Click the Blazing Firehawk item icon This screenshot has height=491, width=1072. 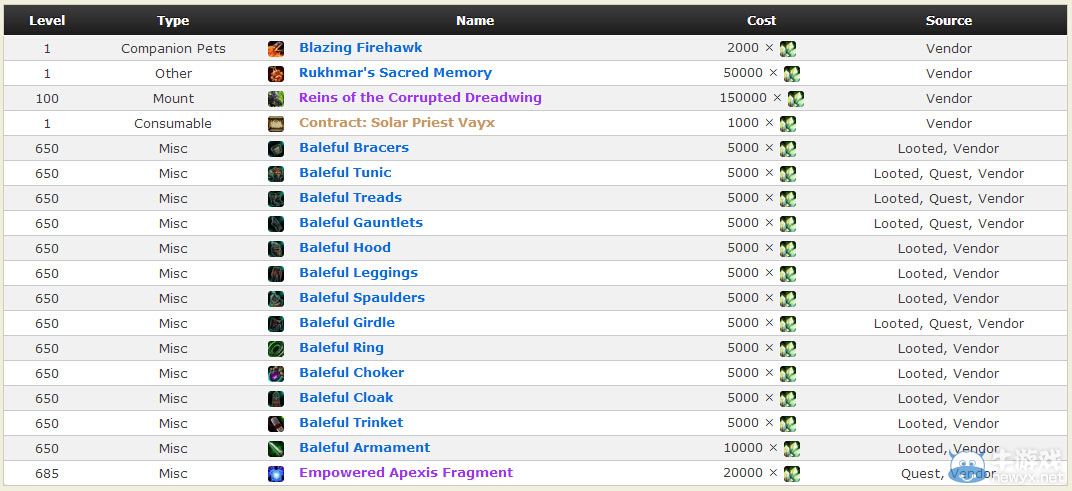pos(276,48)
